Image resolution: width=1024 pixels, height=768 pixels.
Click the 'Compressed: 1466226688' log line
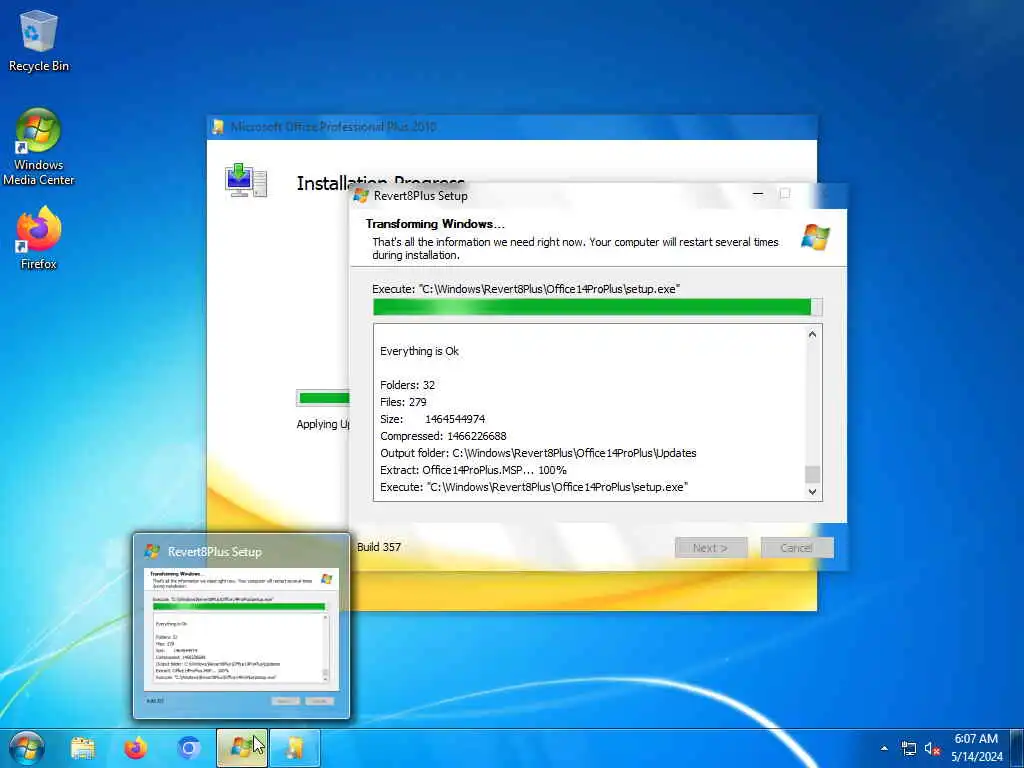pyautogui.click(x=443, y=436)
